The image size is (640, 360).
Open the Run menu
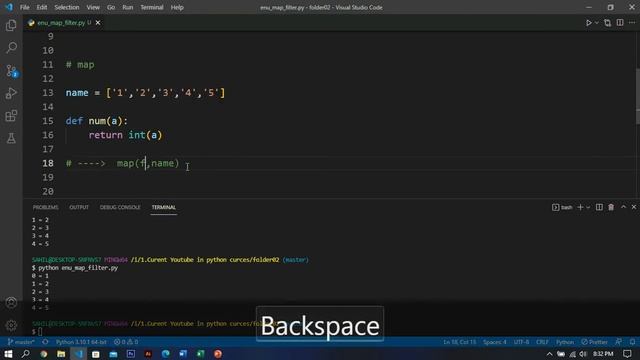[128, 7]
